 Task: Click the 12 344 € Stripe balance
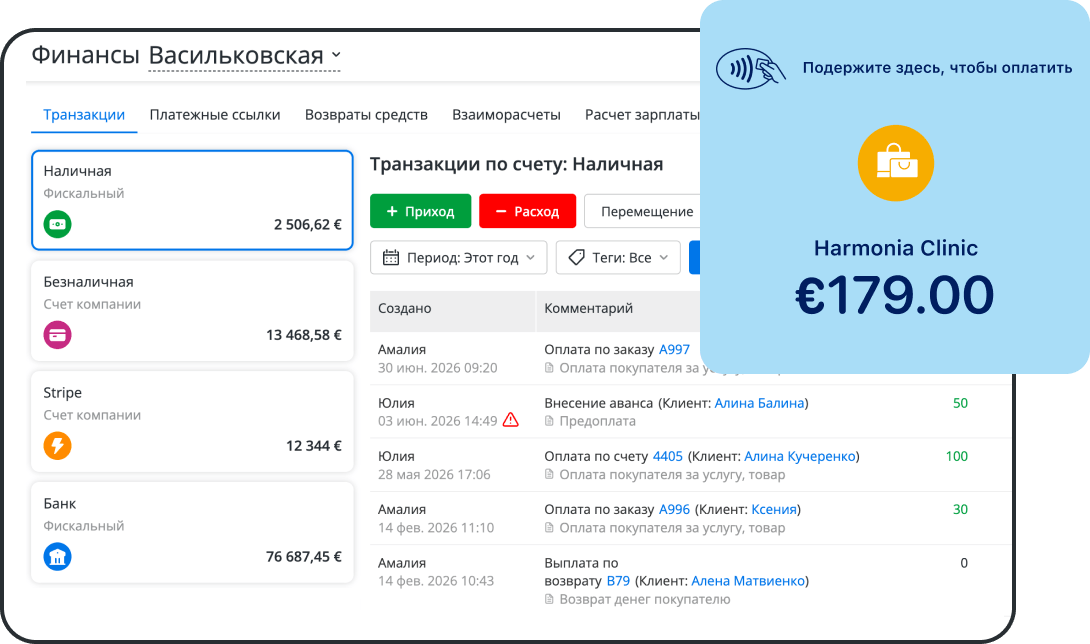tap(314, 446)
